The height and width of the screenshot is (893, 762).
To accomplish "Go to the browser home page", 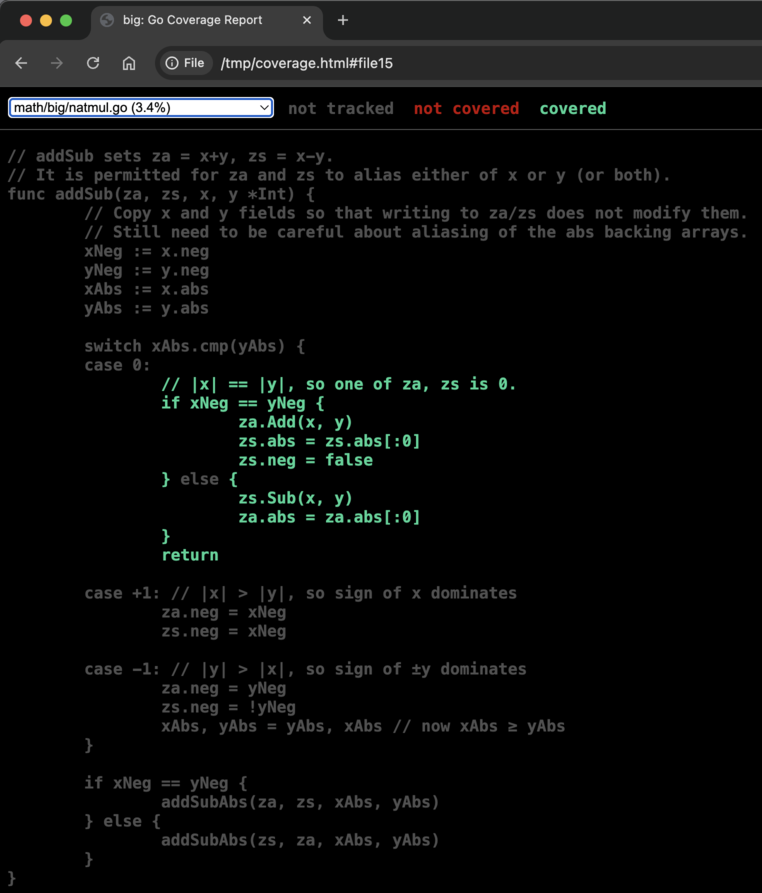I will [129, 63].
